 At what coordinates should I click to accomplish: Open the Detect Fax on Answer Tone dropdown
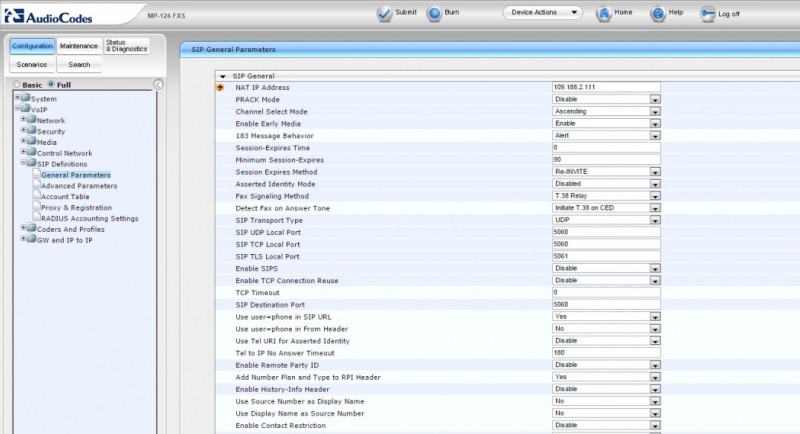(x=606, y=208)
